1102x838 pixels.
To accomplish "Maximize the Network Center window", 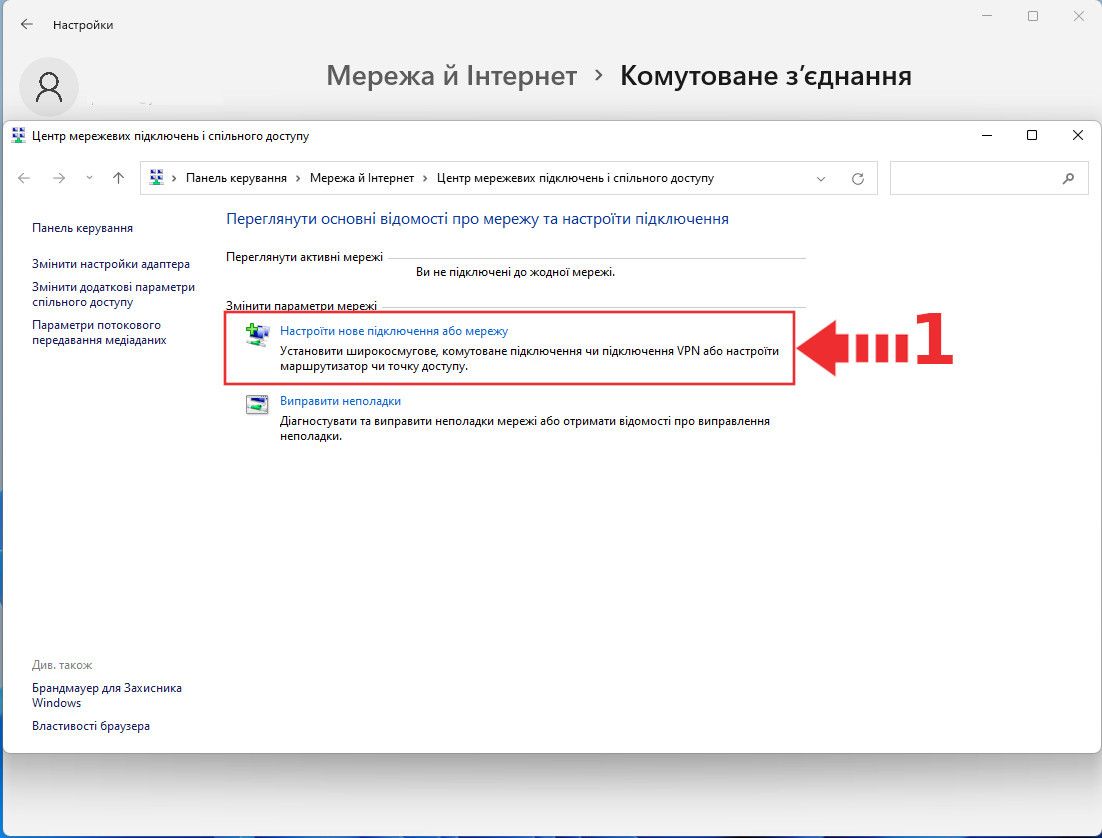I will [x=1032, y=135].
